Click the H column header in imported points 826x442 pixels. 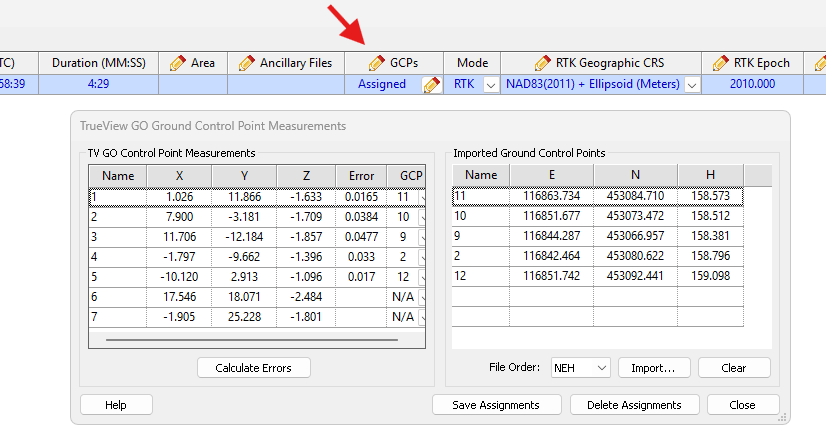711,175
